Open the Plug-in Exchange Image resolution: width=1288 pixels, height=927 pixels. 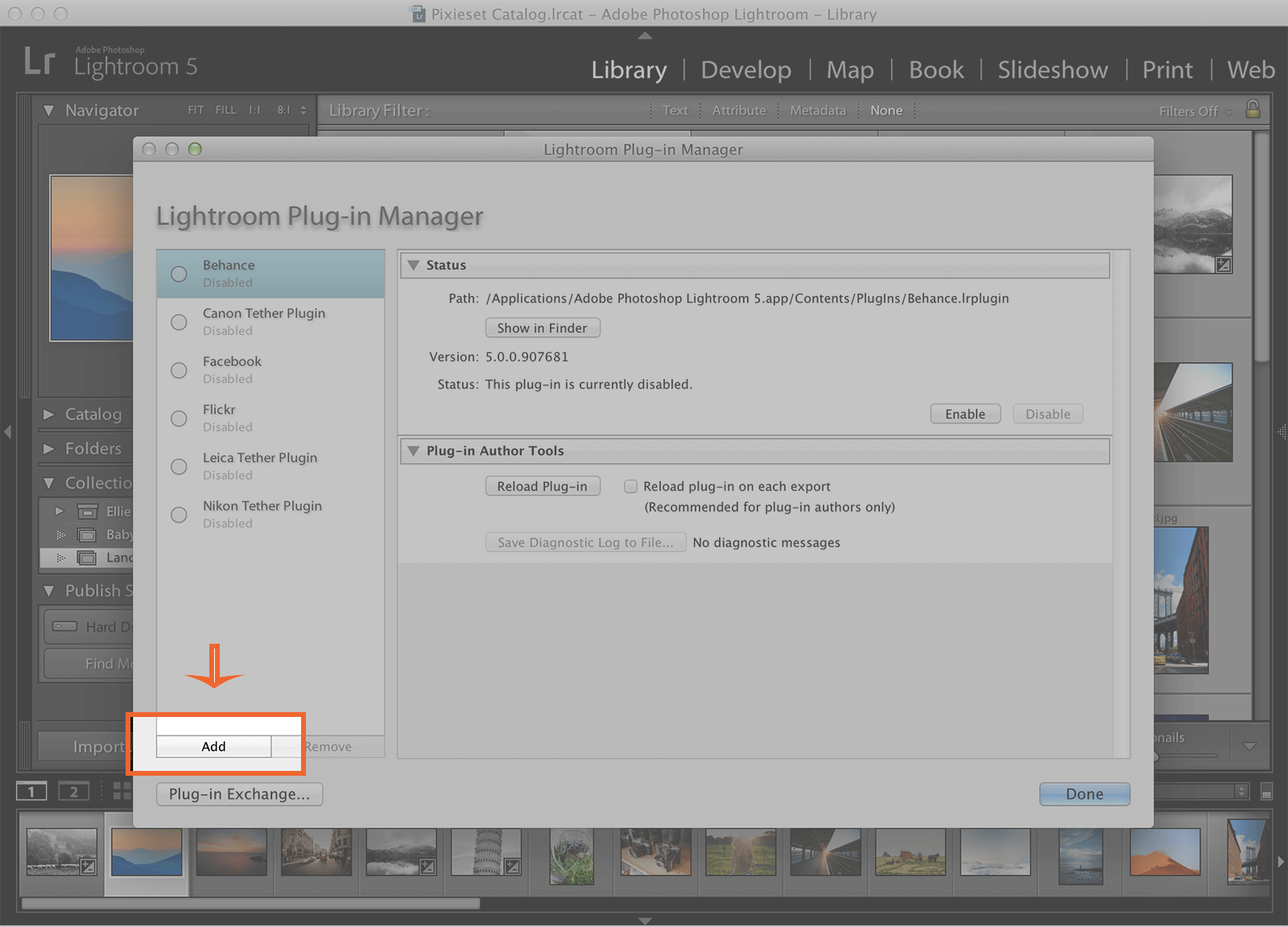pyautogui.click(x=239, y=794)
